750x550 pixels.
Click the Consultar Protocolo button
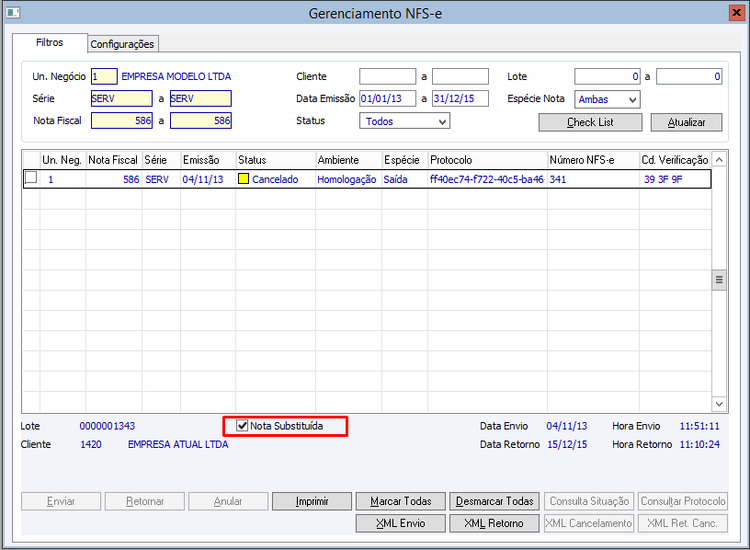(683, 501)
